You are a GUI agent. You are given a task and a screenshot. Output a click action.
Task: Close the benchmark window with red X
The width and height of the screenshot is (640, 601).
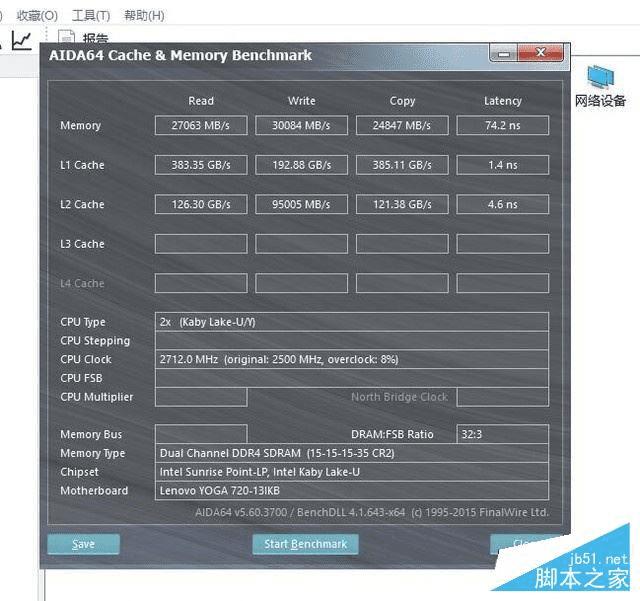point(541,53)
